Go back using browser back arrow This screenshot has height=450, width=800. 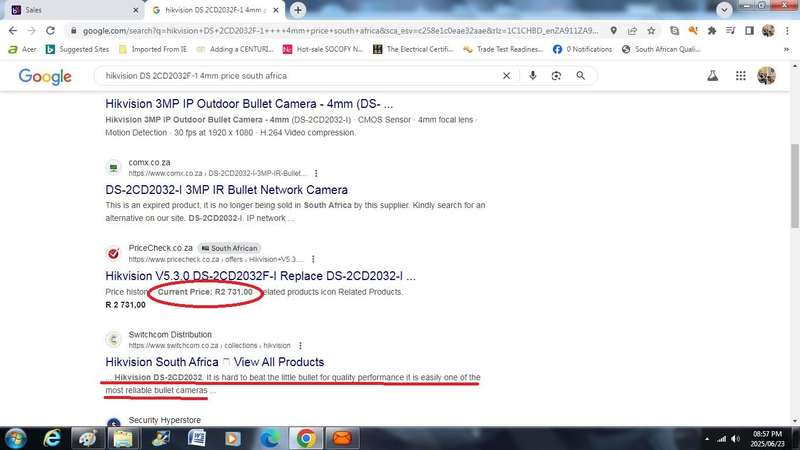click(x=13, y=31)
